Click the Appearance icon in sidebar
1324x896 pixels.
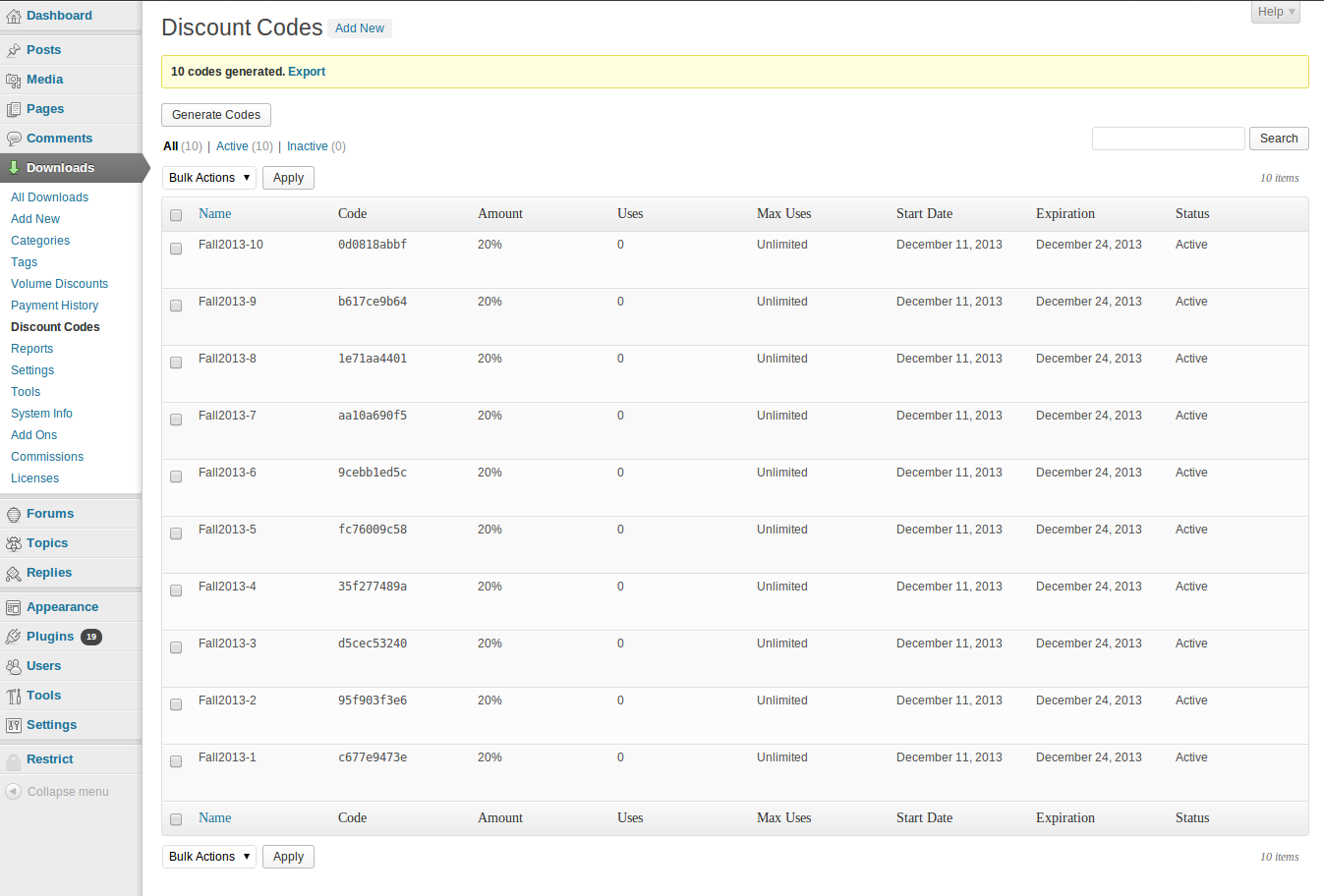tap(14, 607)
